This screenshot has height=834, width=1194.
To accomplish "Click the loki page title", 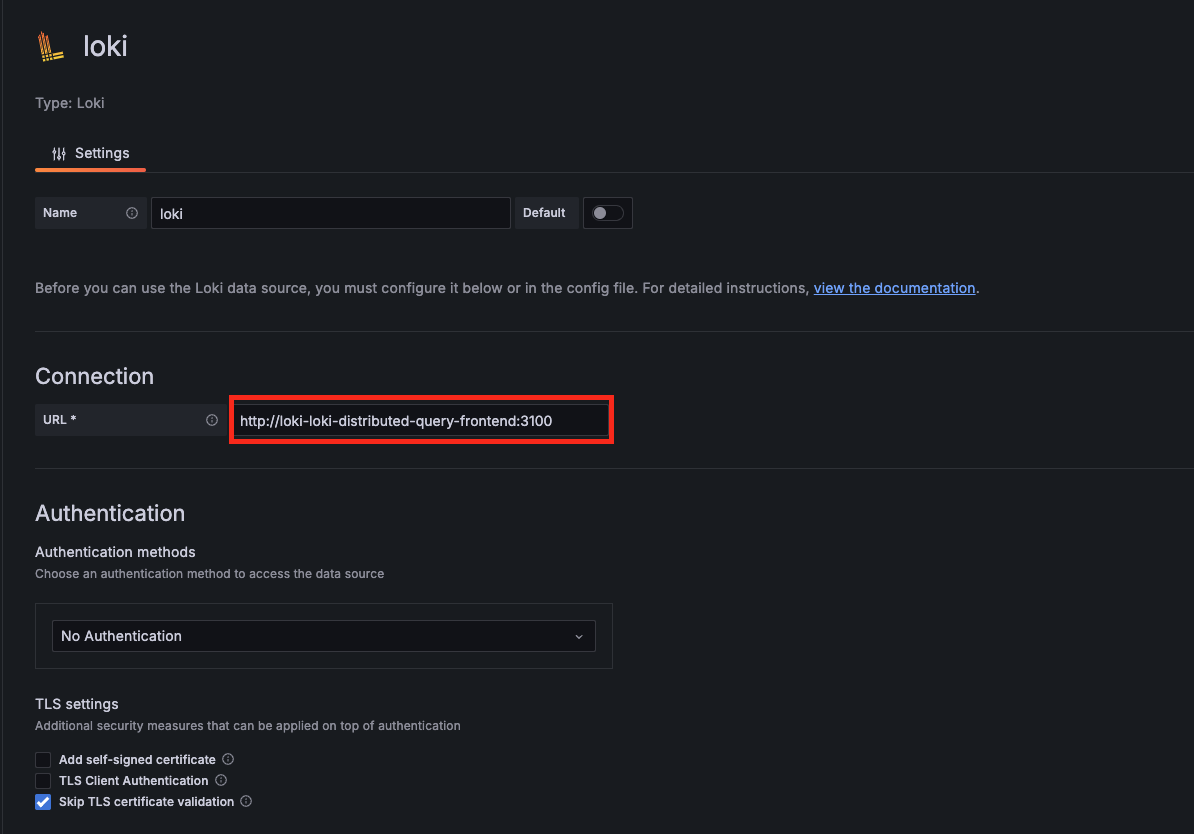I will pyautogui.click(x=105, y=46).
